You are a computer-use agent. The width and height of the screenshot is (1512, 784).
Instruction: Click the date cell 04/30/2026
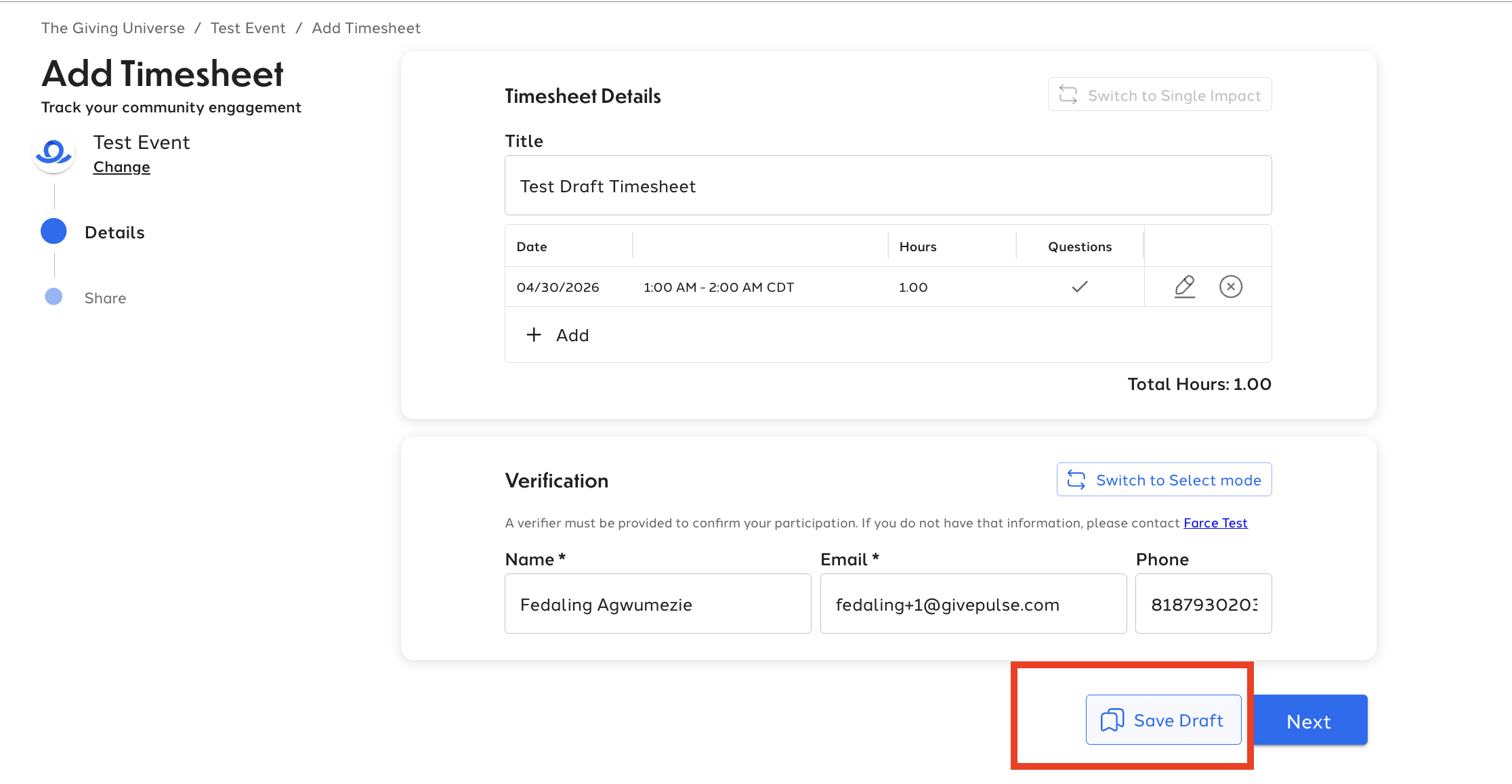(x=558, y=287)
